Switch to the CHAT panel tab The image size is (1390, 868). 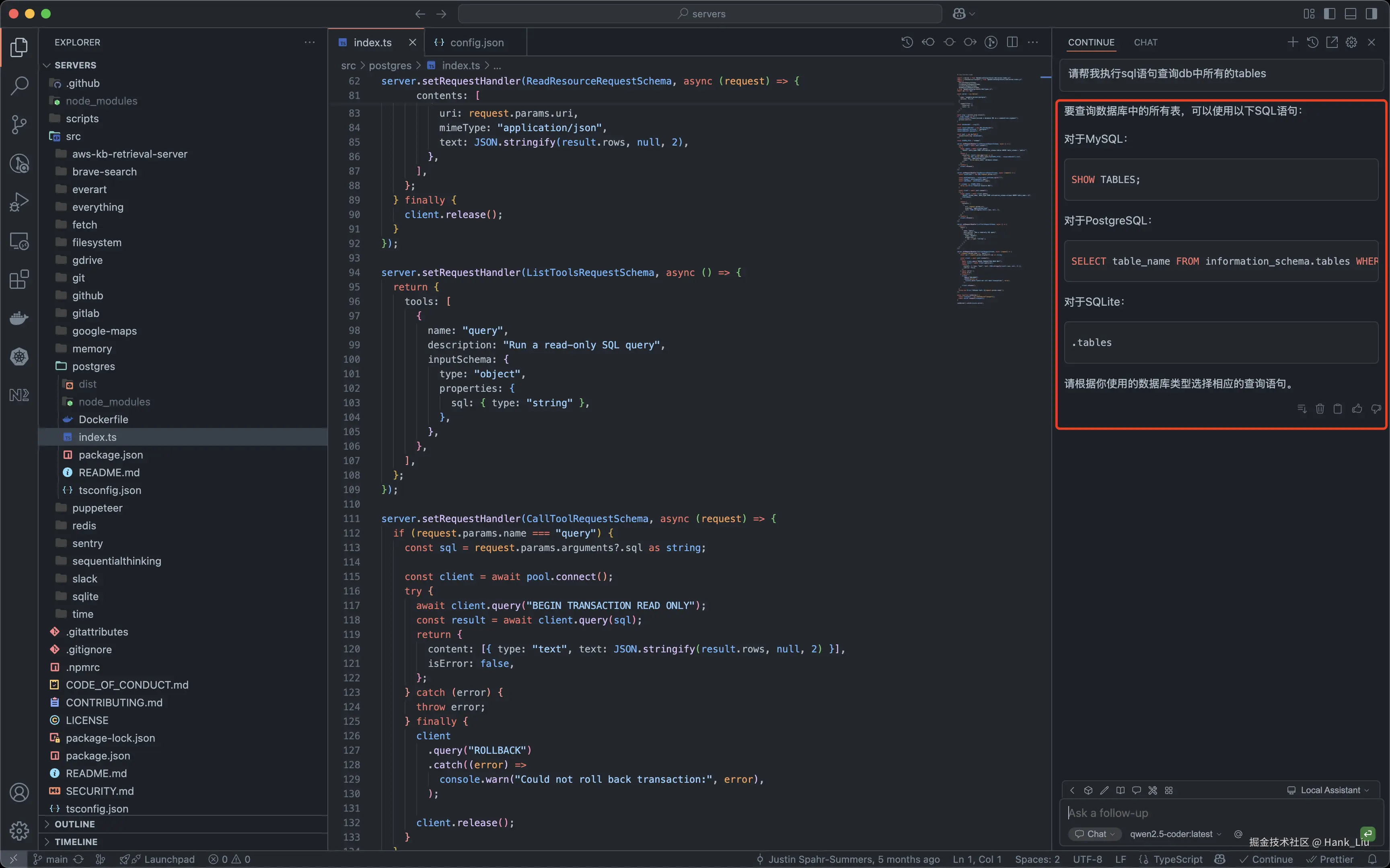(x=1145, y=43)
